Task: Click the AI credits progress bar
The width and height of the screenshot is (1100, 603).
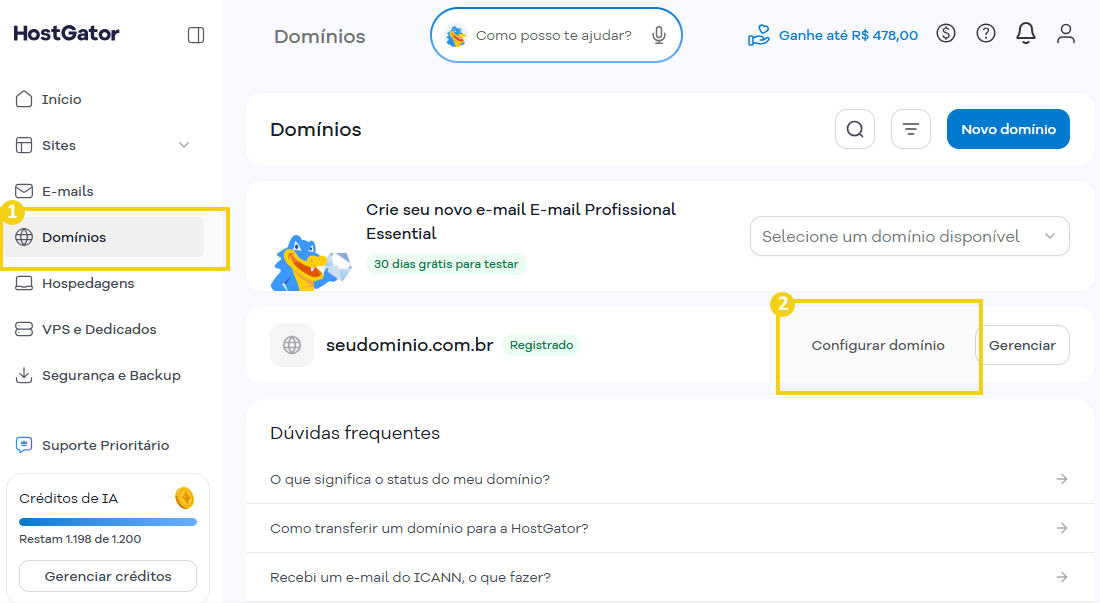Action: [108, 522]
